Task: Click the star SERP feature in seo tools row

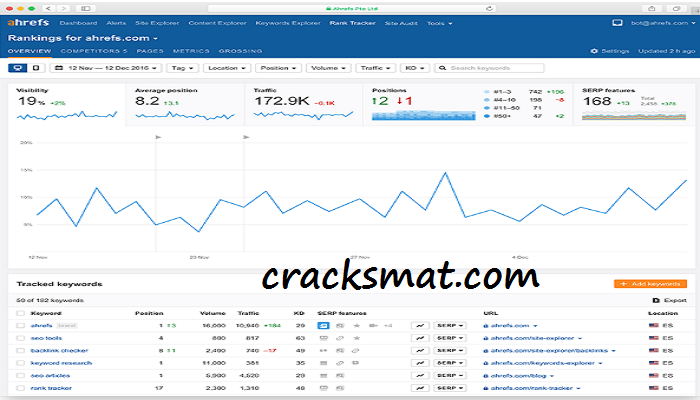Action: pyautogui.click(x=356, y=338)
